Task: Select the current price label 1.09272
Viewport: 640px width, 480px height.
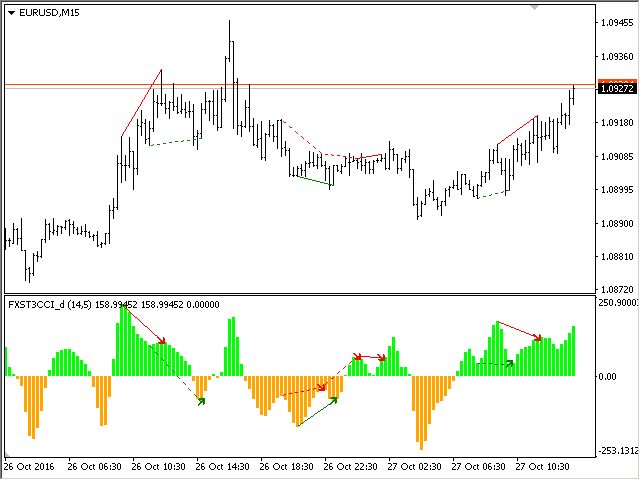Action: tap(616, 88)
